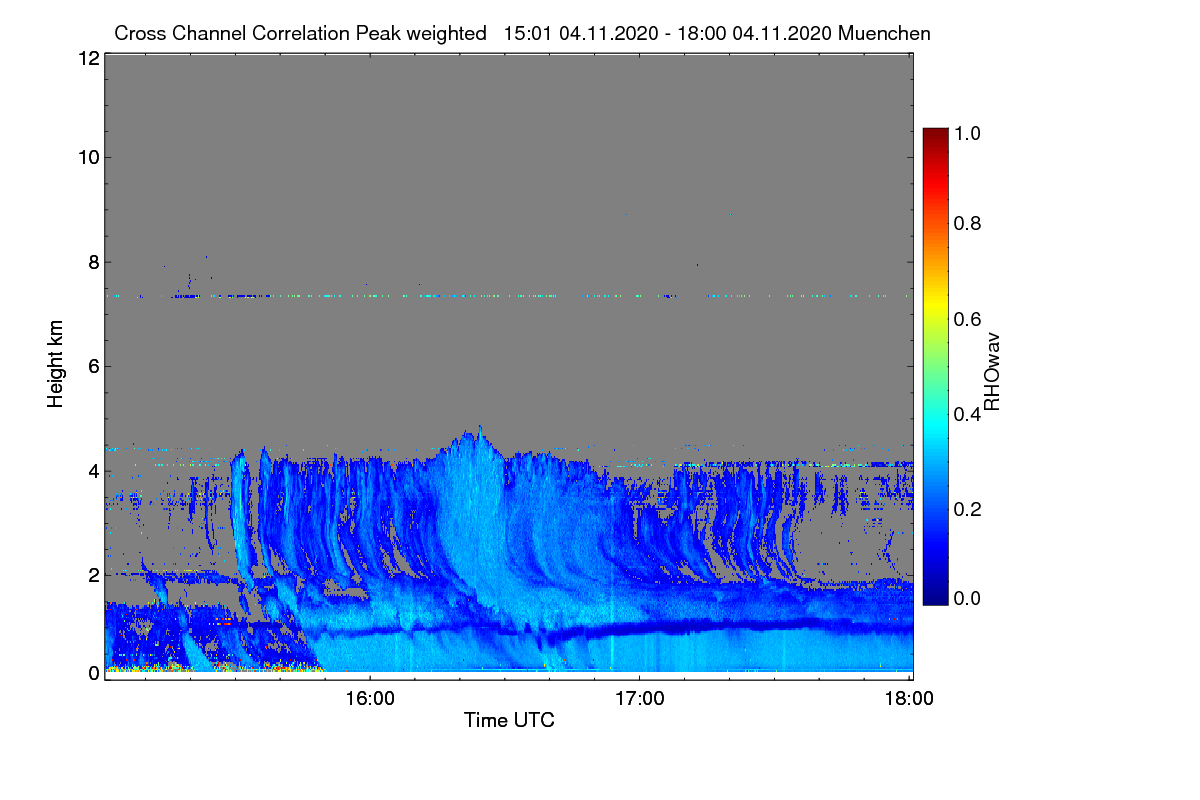Click the station name 'Muenchen' in the title
Viewport: 1200px width, 800px height.
point(885,33)
